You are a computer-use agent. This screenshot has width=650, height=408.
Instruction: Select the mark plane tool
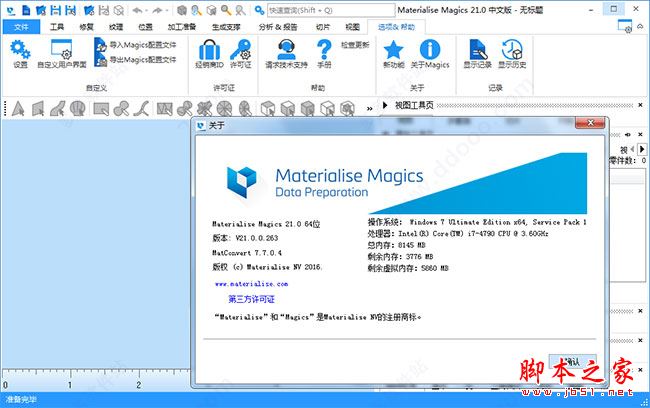click(x=38, y=109)
